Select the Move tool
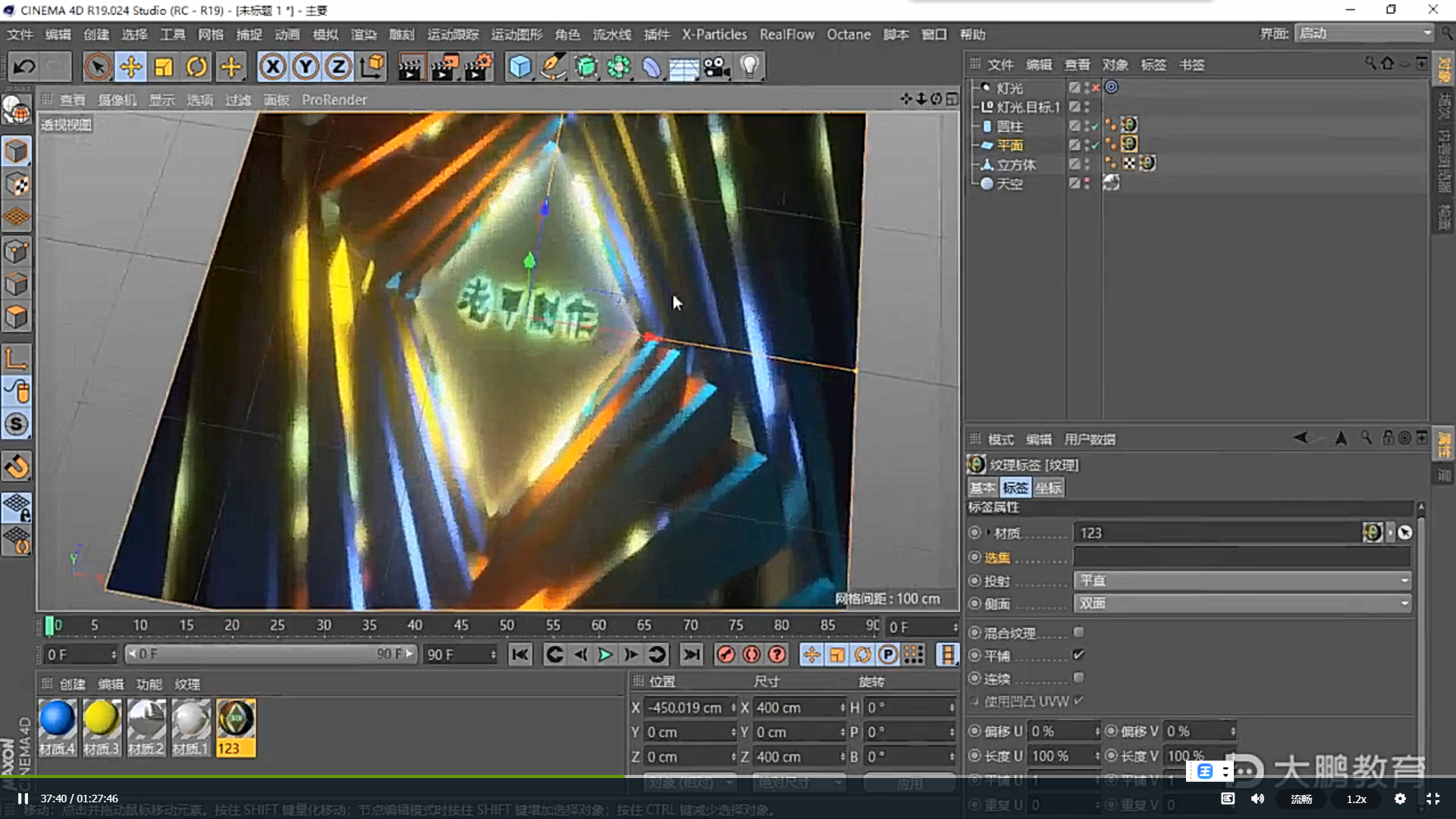 pyautogui.click(x=130, y=67)
